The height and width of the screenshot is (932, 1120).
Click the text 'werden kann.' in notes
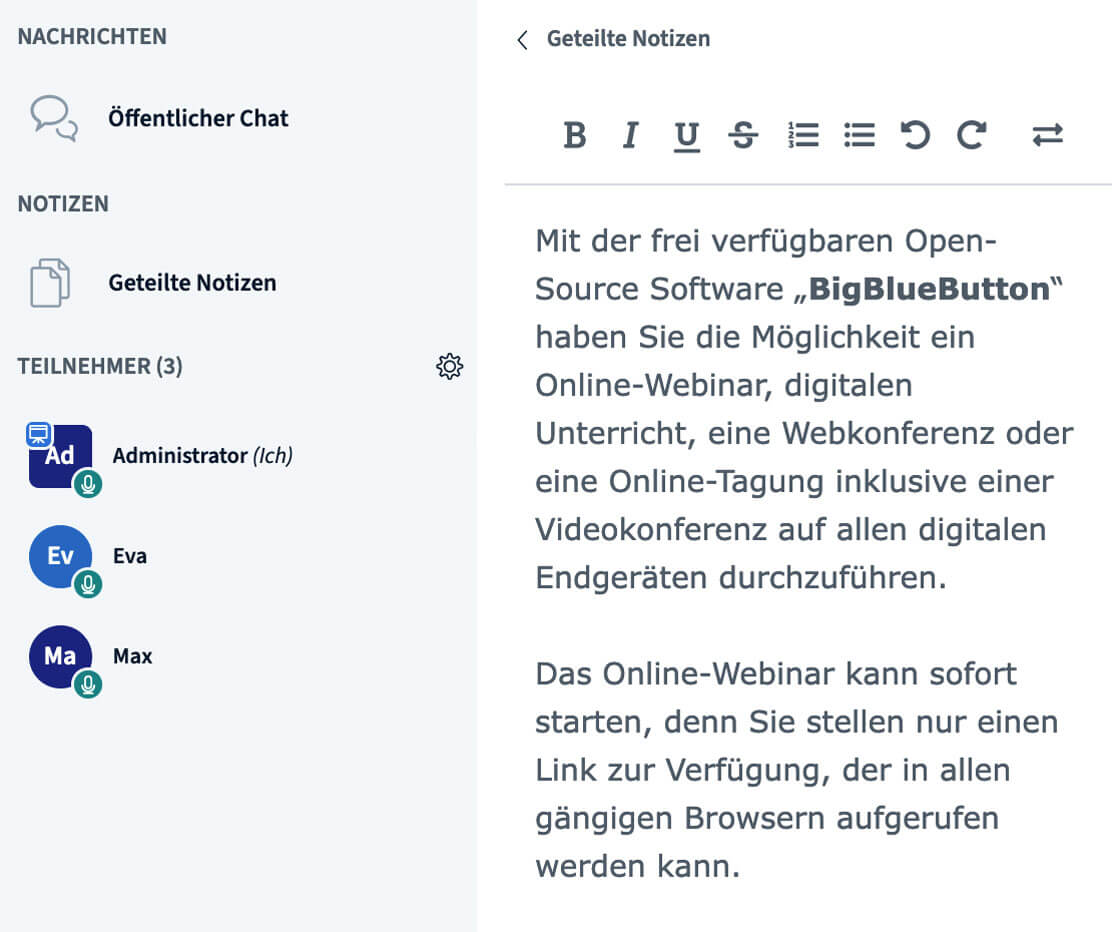[x=638, y=866]
